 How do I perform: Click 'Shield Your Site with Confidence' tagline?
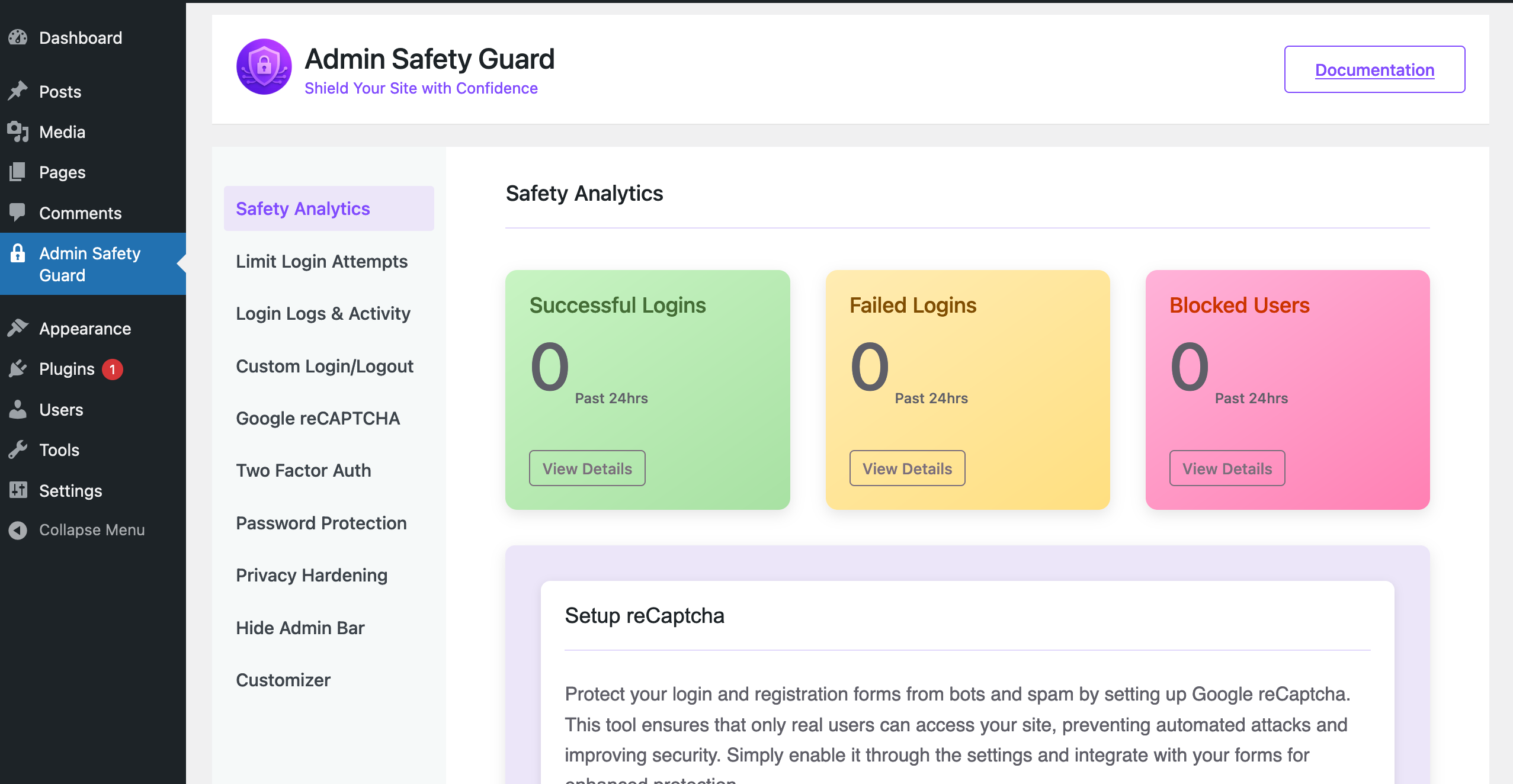pyautogui.click(x=421, y=88)
